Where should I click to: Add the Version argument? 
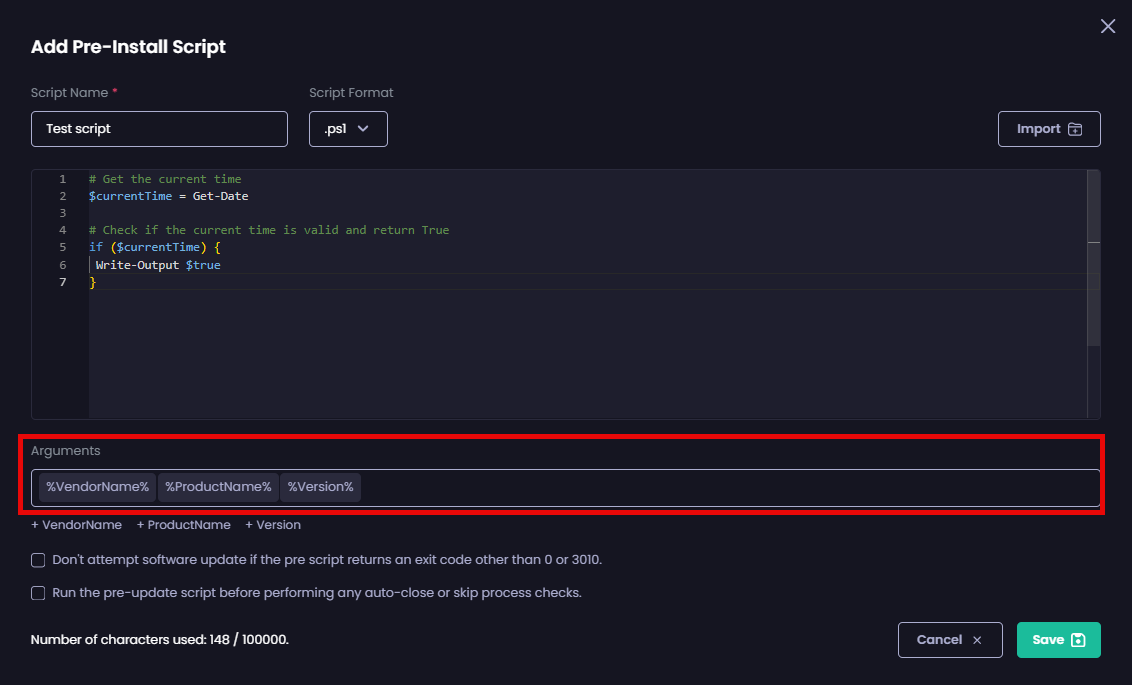click(273, 525)
